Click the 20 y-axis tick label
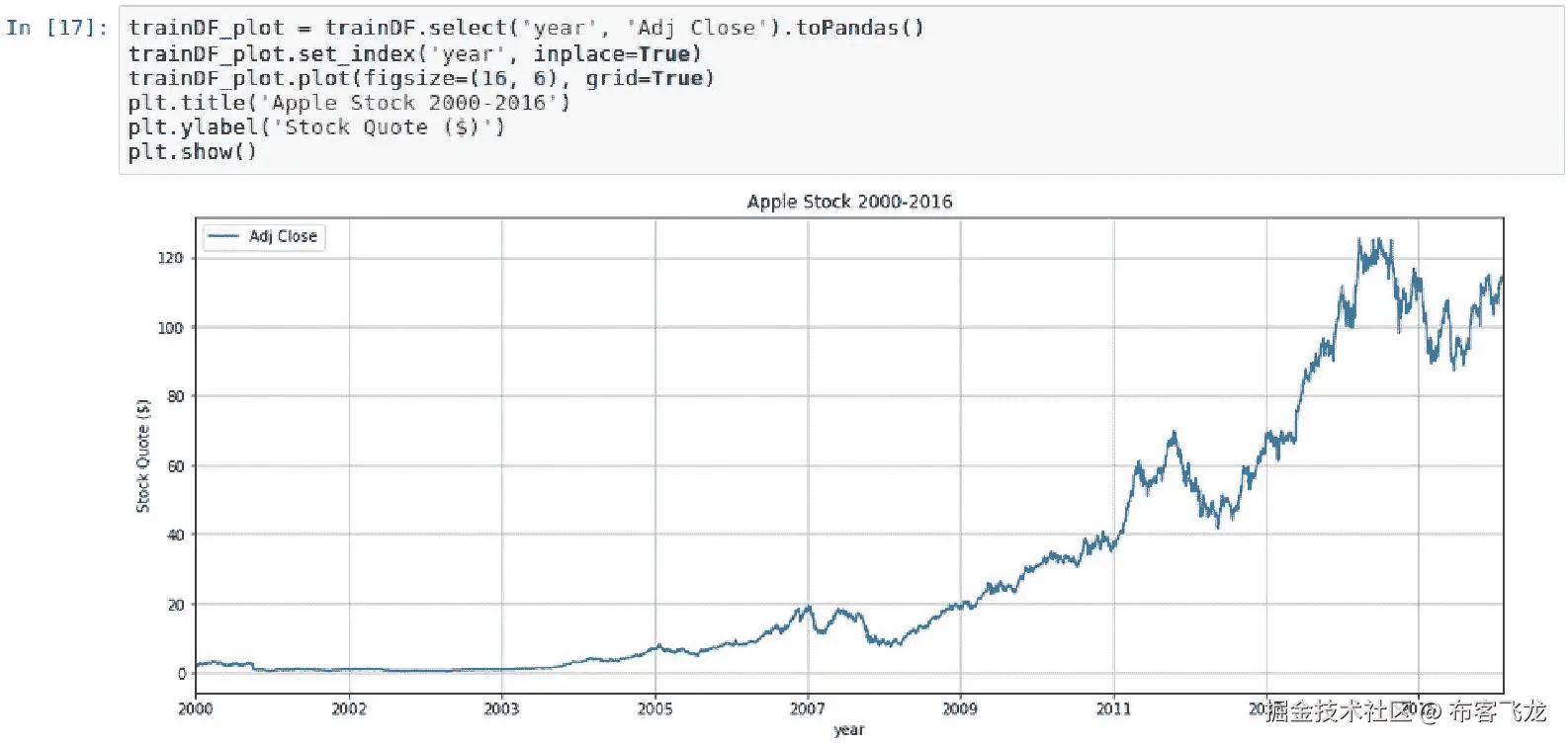 tap(175, 604)
